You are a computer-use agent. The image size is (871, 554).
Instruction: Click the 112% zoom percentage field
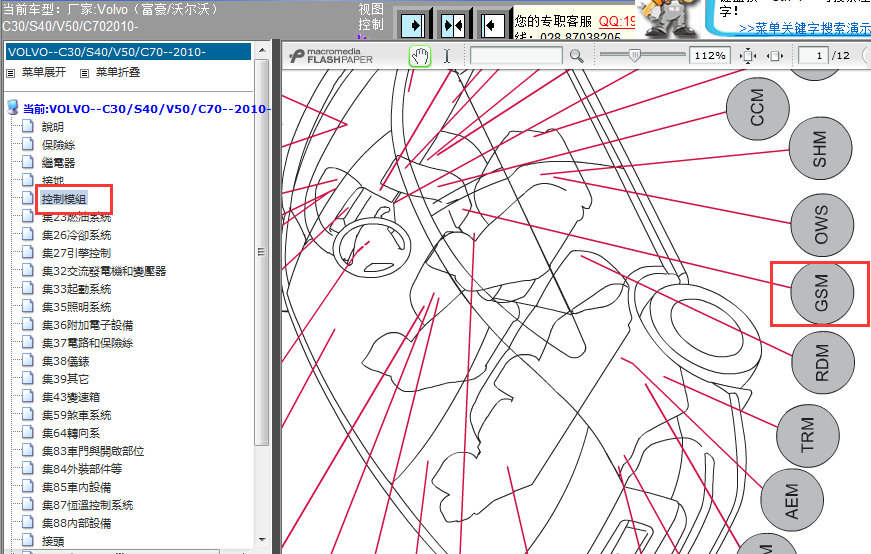coord(709,56)
